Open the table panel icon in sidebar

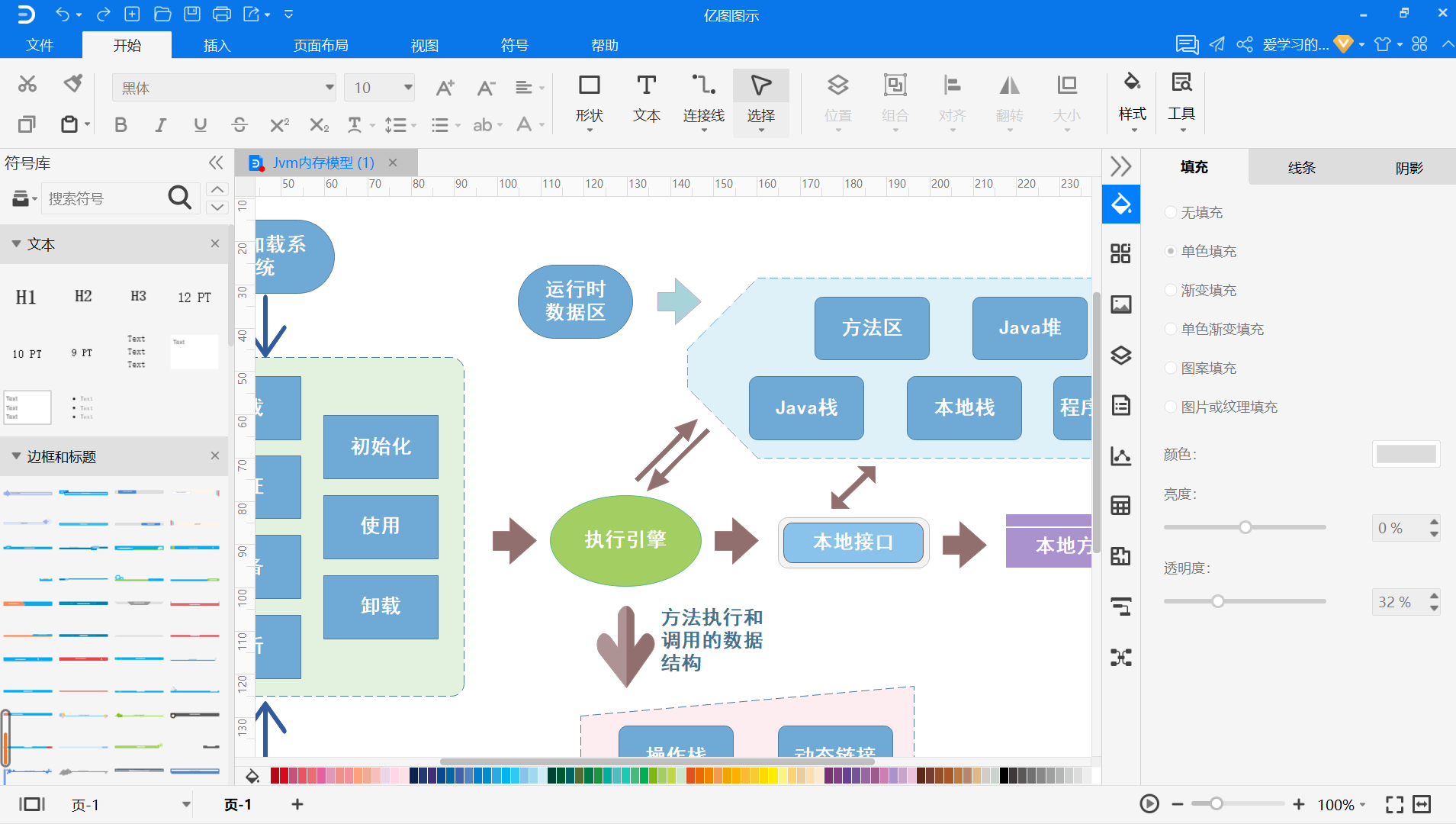pos(1120,506)
